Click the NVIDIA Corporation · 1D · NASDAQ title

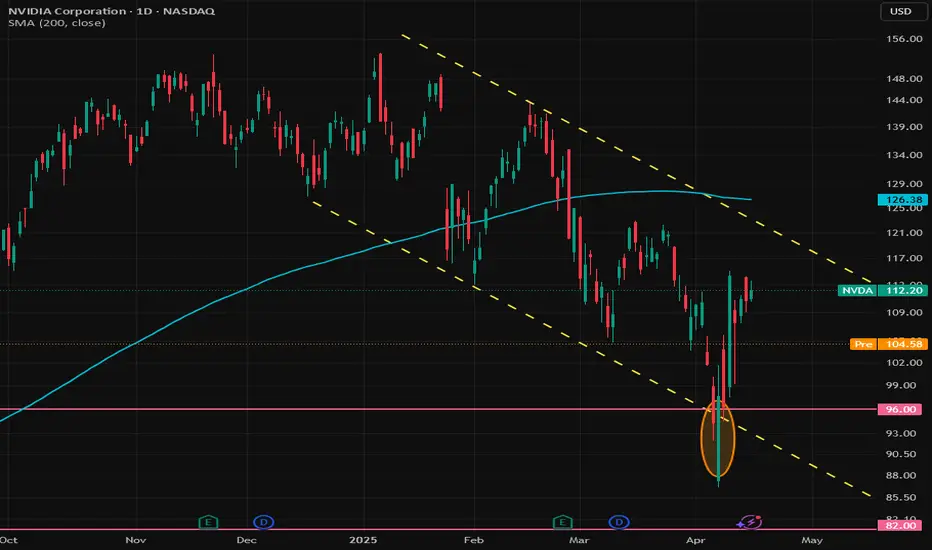tap(111, 11)
